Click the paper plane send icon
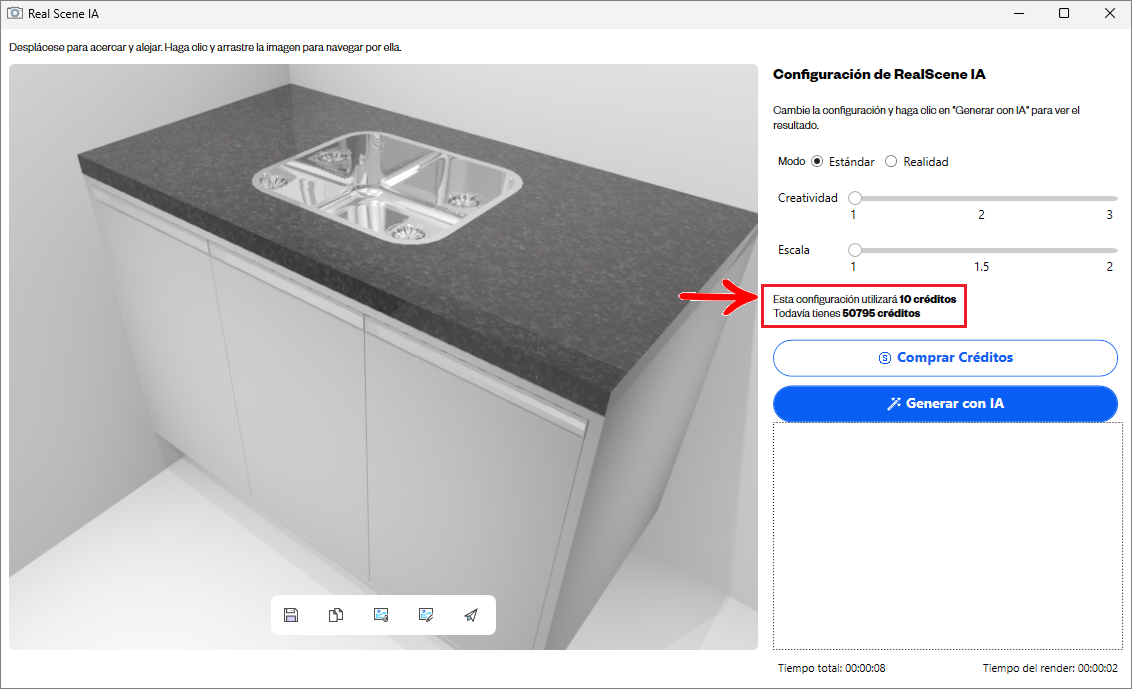This screenshot has width=1132, height=689. tap(471, 615)
